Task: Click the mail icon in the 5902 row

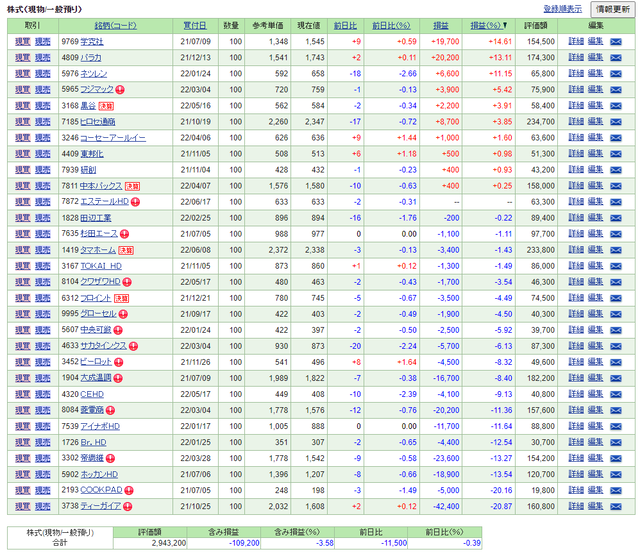Action: coord(616,474)
